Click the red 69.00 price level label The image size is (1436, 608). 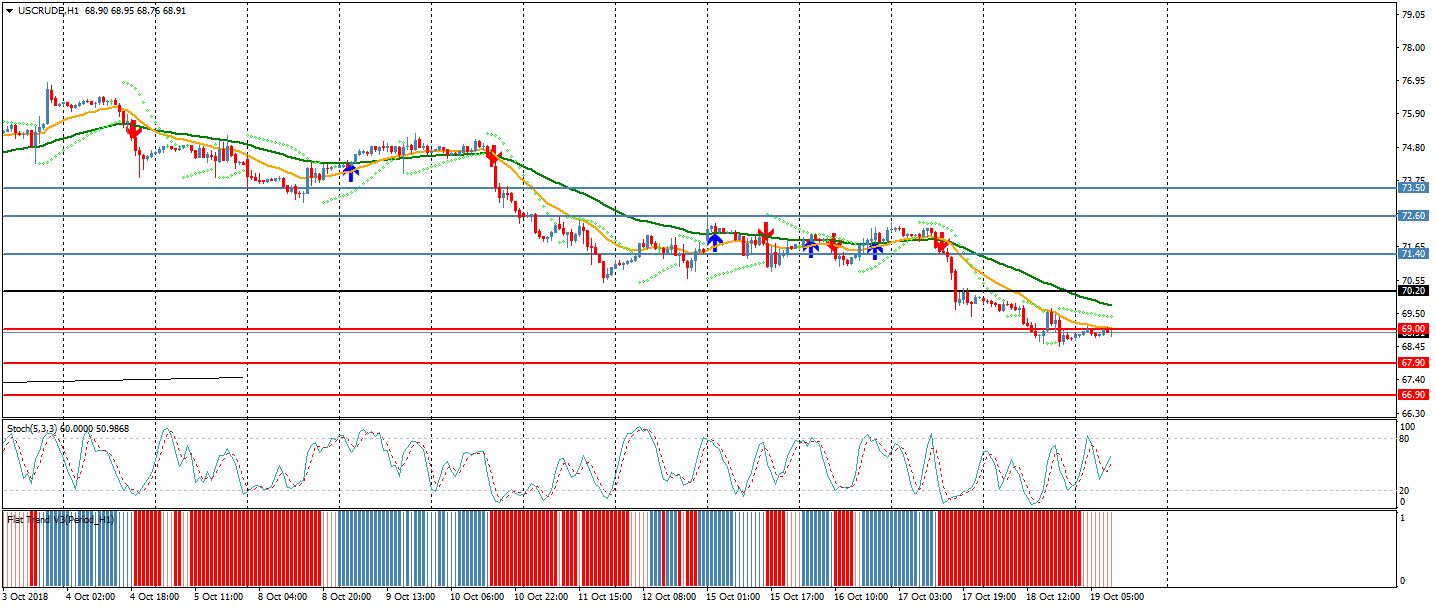click(x=1412, y=329)
